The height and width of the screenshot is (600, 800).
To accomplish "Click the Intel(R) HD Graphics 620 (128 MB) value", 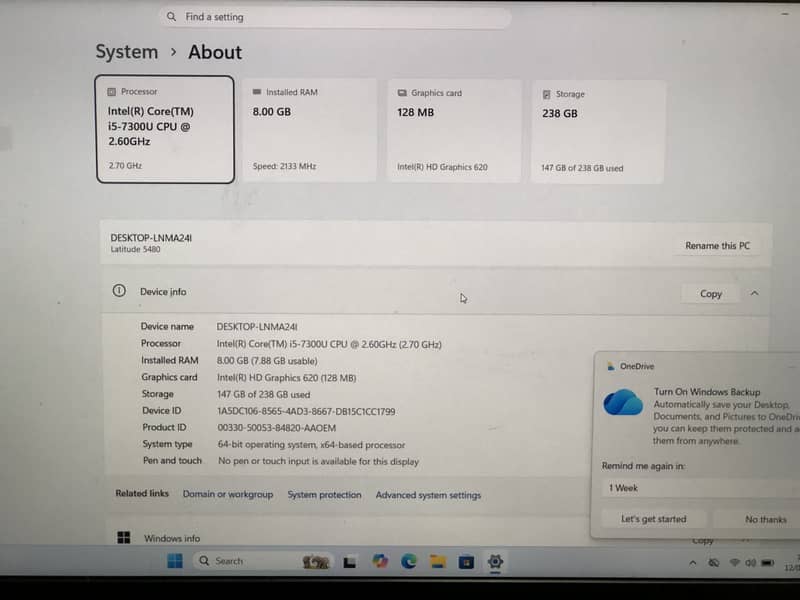I will pos(286,378).
